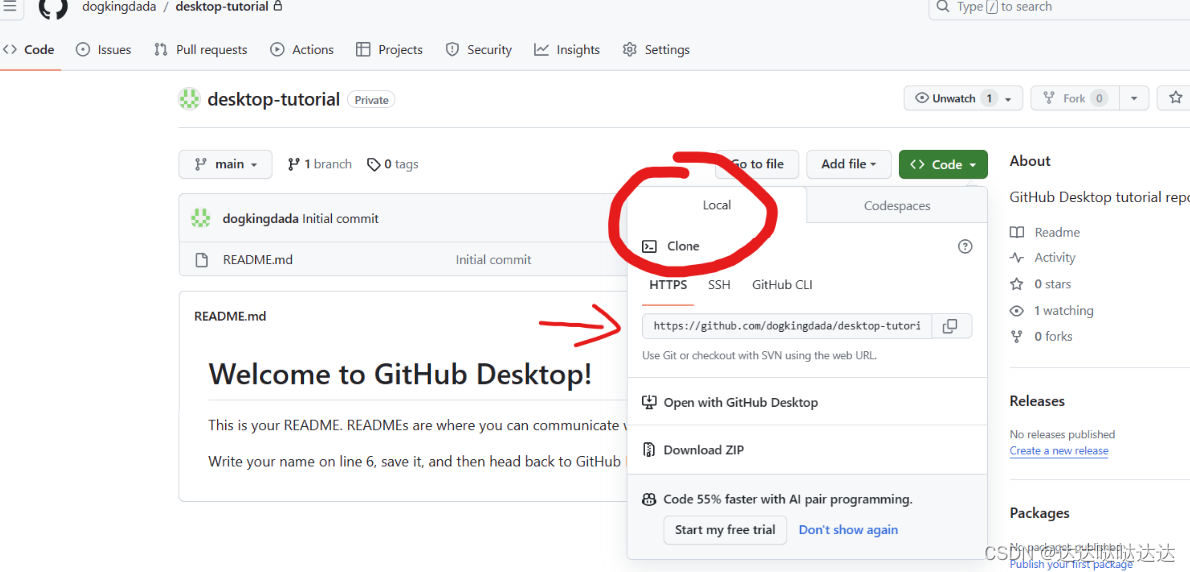Copy the clone URL with the copy icon
Viewport: 1190px width, 572px height.
pos(950,325)
